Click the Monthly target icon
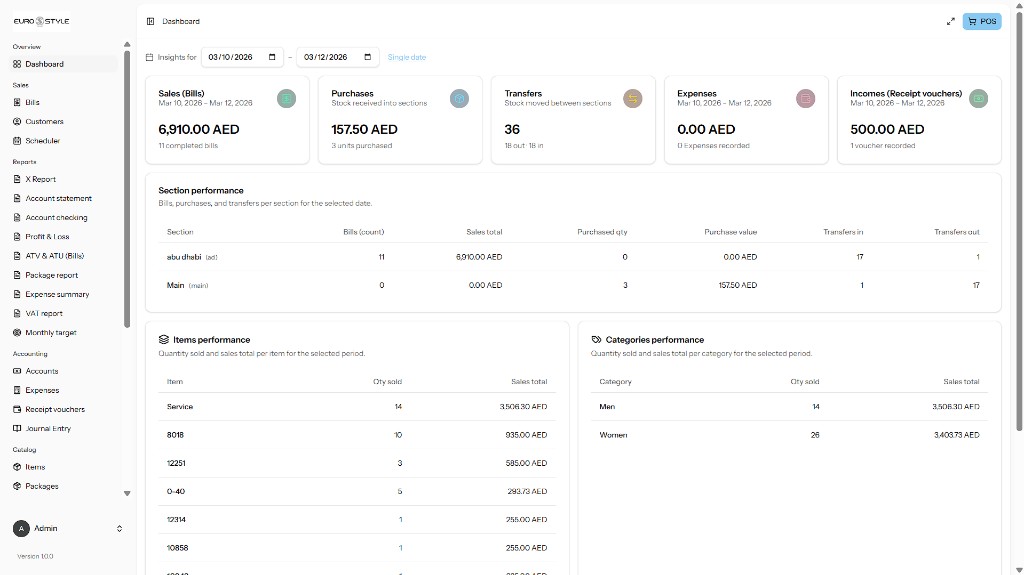Image resolution: width=1024 pixels, height=575 pixels. [17, 333]
